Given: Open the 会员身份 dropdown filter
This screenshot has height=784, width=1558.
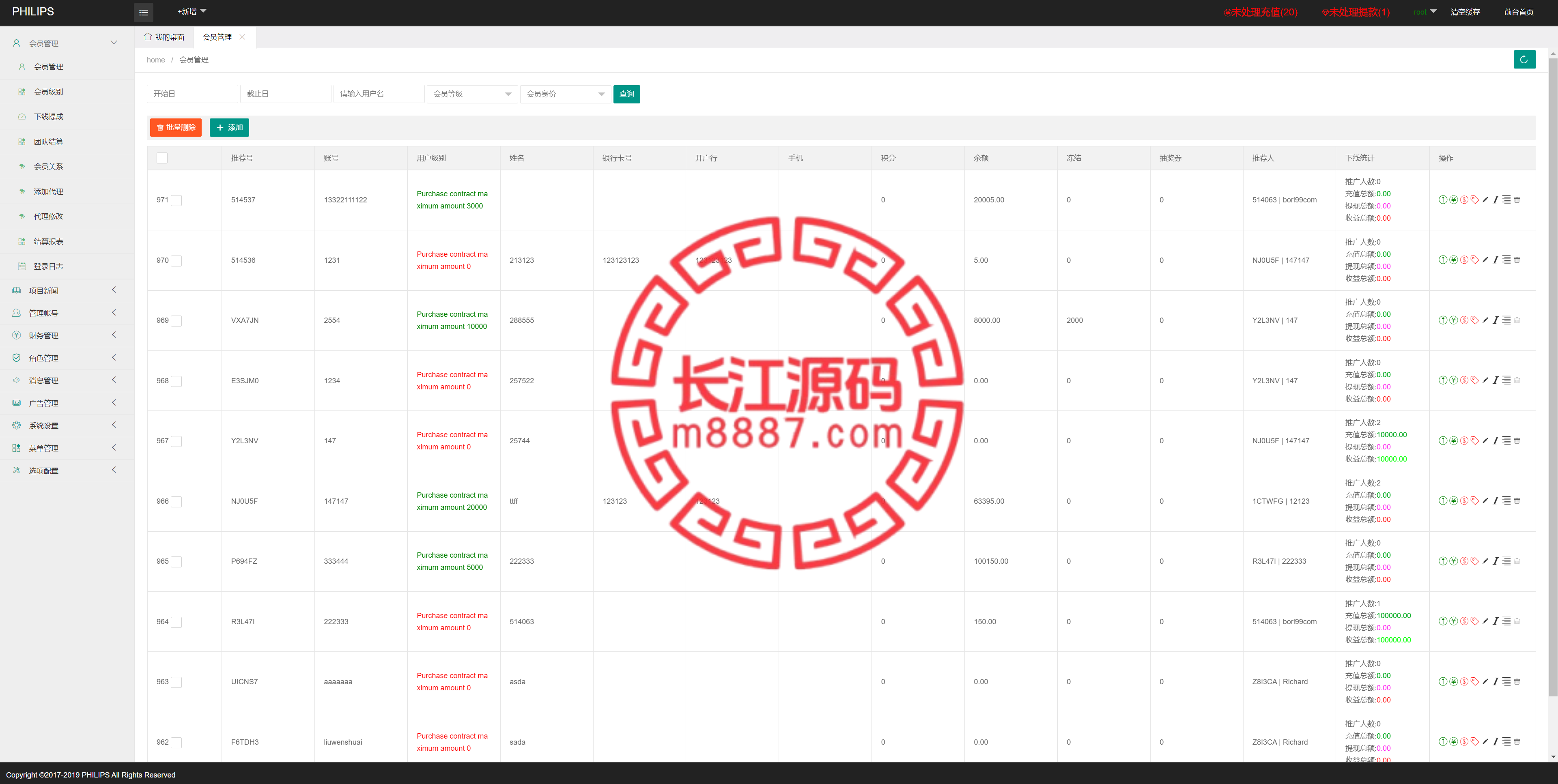Looking at the screenshot, I should coord(566,94).
